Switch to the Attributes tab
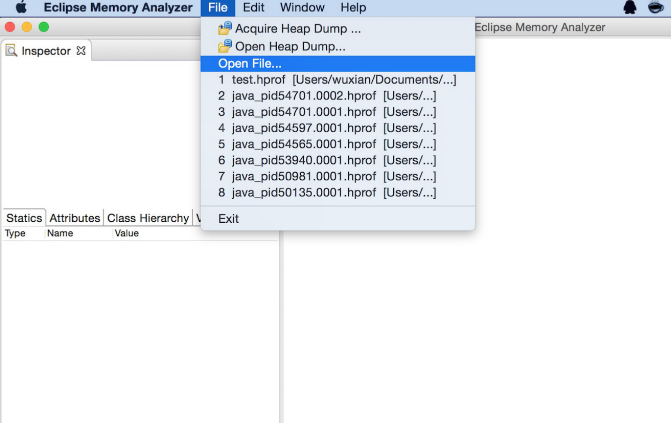The height and width of the screenshot is (424, 671). pyautogui.click(x=74, y=218)
